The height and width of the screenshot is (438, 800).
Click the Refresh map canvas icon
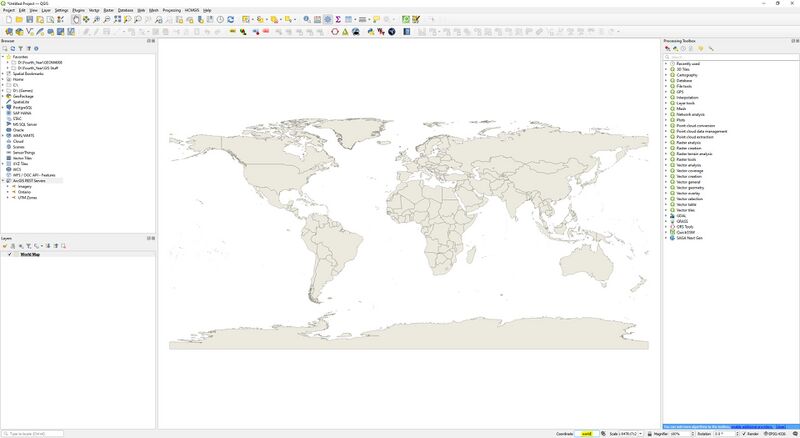231,19
